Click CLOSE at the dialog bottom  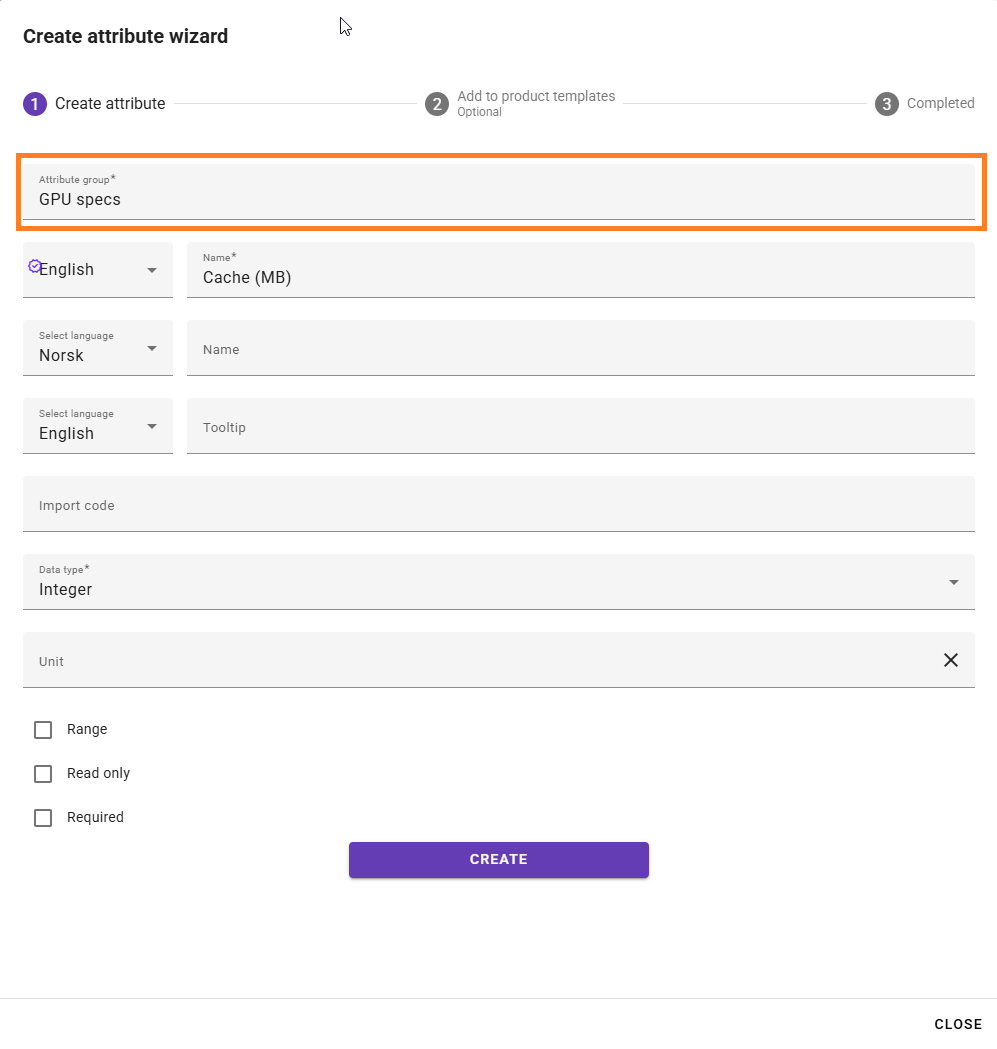[958, 1024]
